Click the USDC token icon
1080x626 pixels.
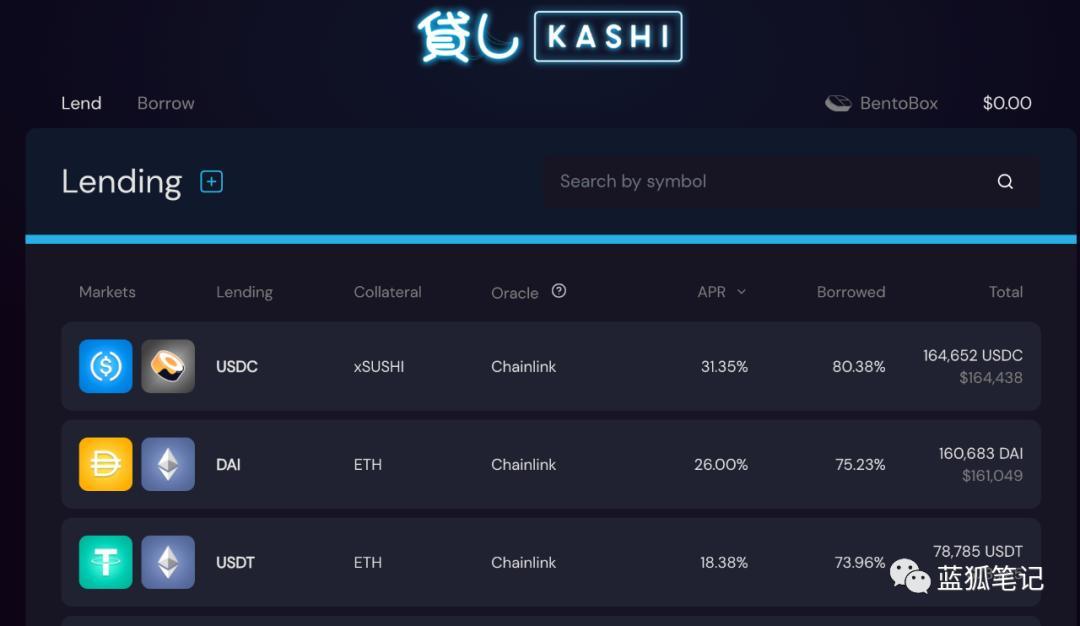coord(106,366)
